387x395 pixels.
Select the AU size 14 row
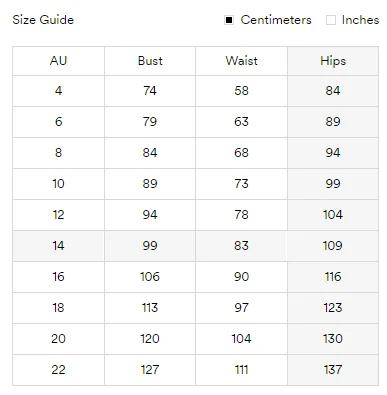point(195,246)
